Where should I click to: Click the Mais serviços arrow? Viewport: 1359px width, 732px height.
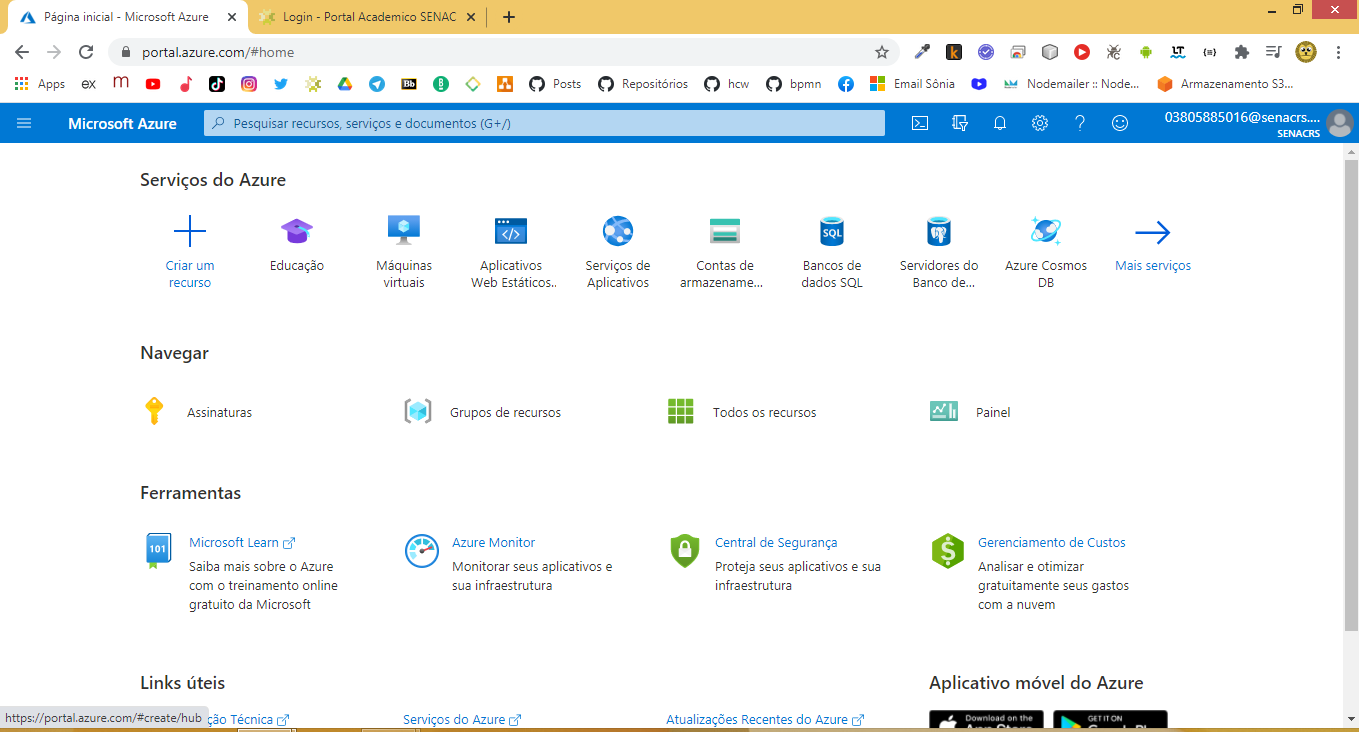click(x=1153, y=233)
